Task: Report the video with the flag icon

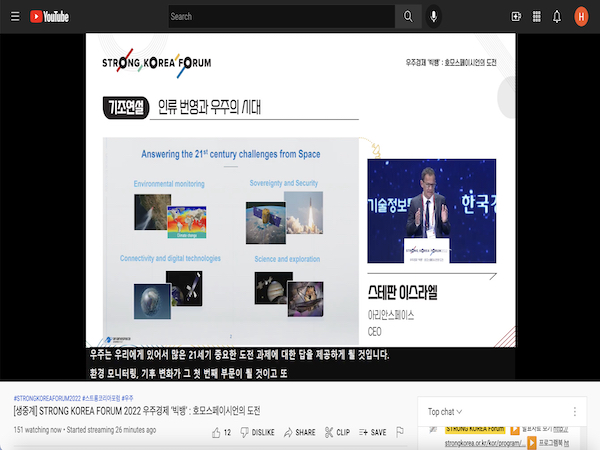Action: pyautogui.click(x=400, y=432)
